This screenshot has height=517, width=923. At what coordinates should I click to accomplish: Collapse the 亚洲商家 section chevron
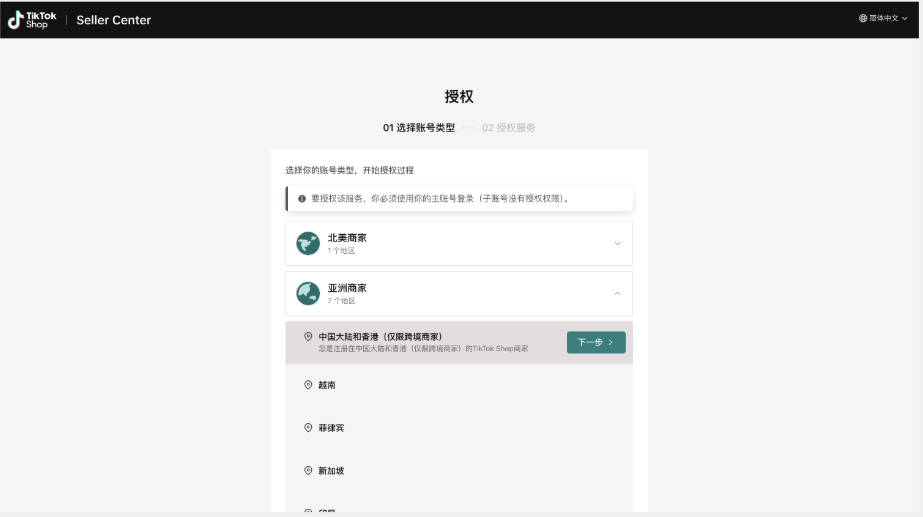(617, 293)
